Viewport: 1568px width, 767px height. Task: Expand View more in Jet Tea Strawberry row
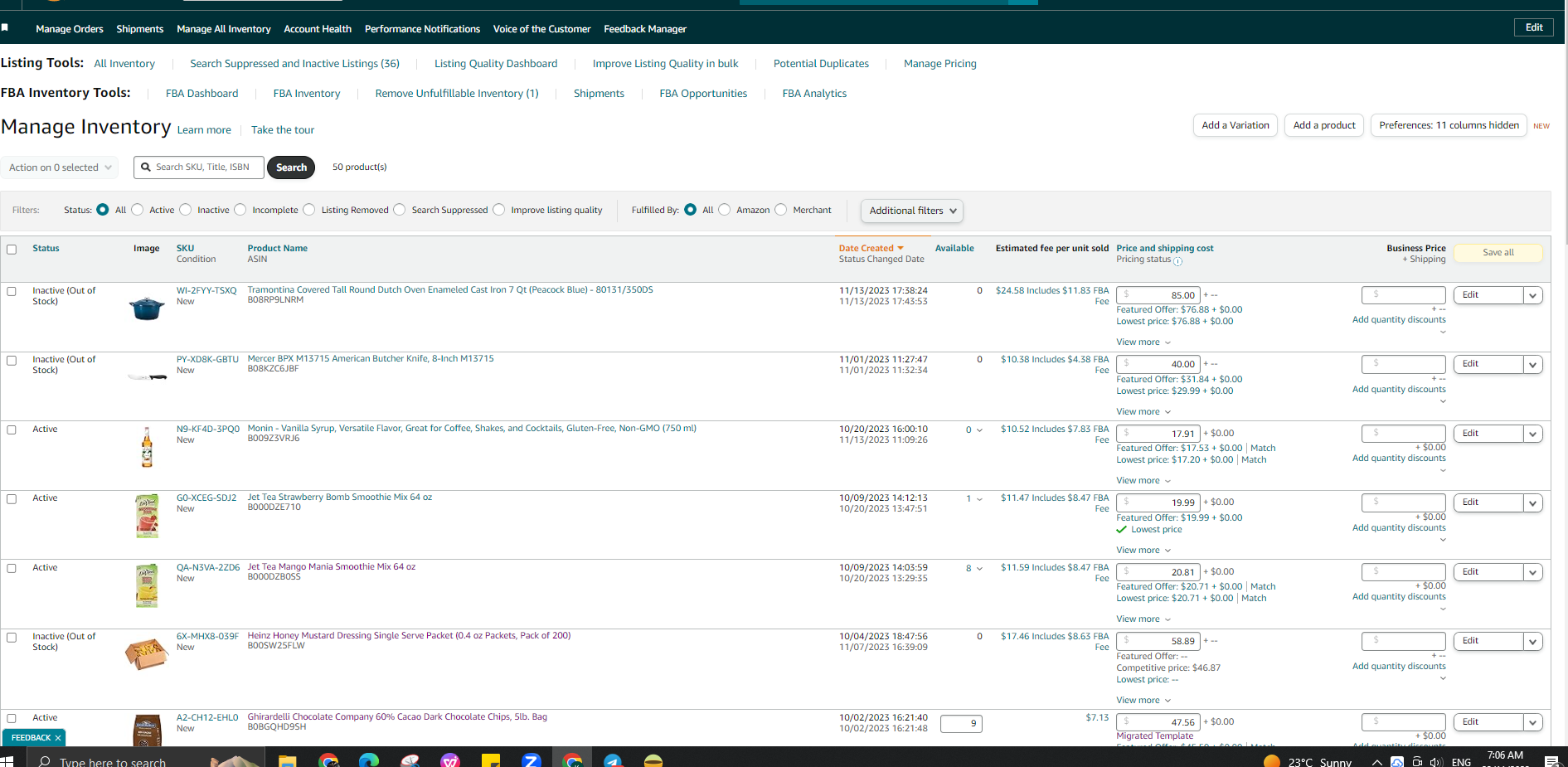[x=1143, y=551]
